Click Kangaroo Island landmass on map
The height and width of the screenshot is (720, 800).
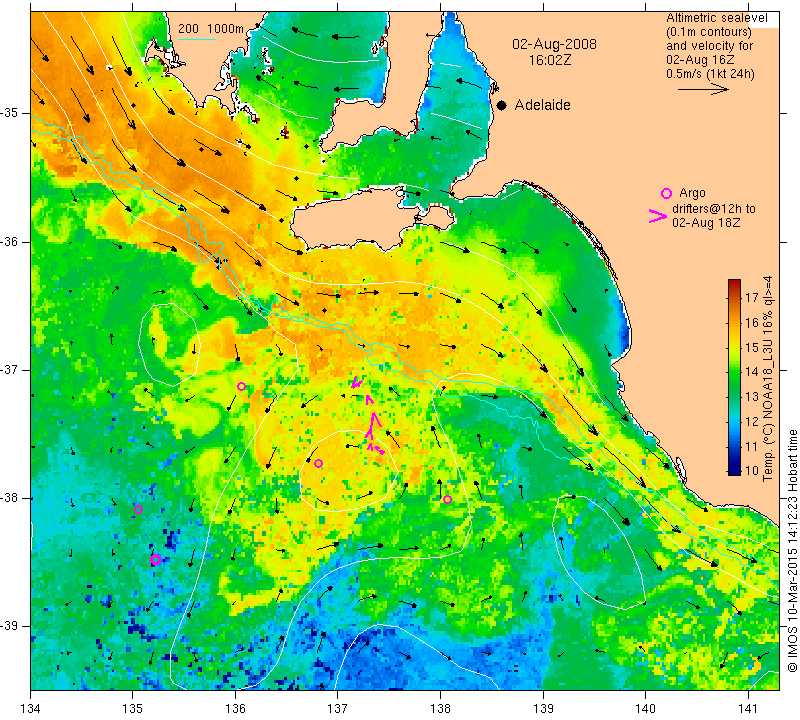coord(357,219)
